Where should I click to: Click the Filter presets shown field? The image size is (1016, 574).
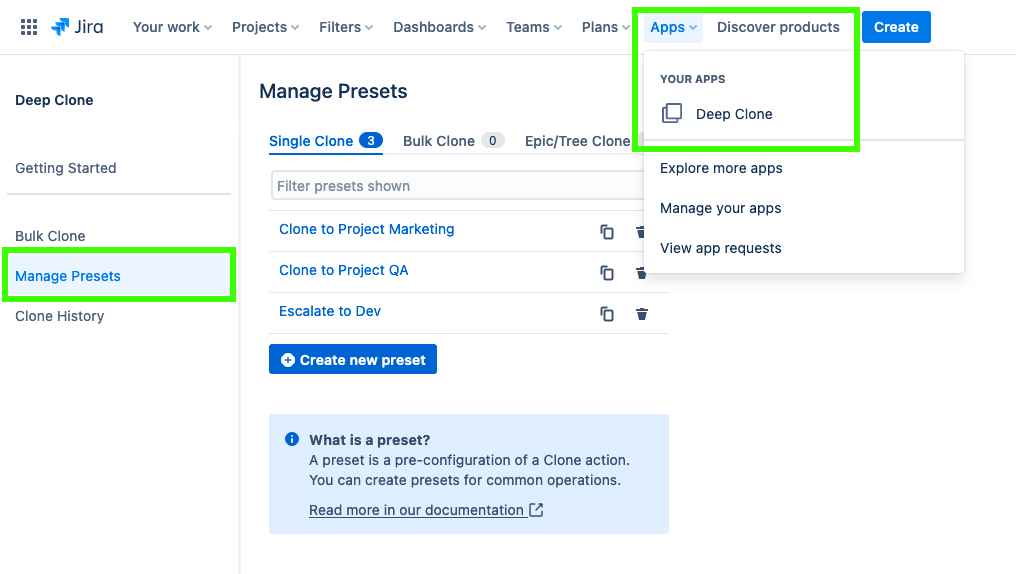click(x=455, y=186)
